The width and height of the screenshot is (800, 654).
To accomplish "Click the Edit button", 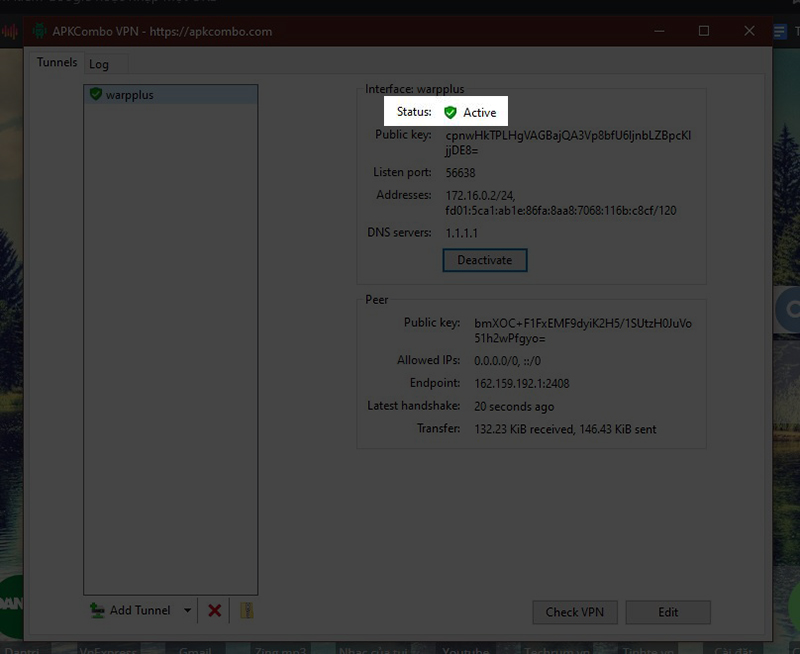I will coord(668,612).
